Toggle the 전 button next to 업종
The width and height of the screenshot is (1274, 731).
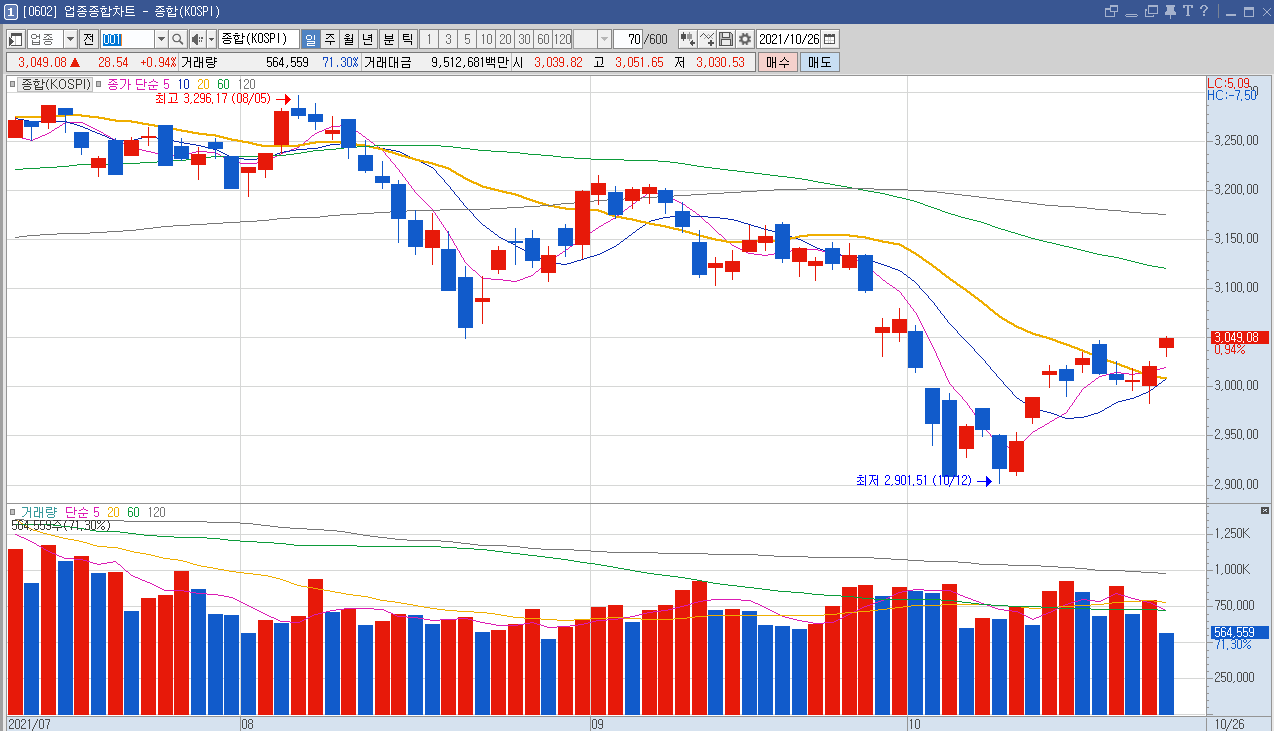click(88, 39)
